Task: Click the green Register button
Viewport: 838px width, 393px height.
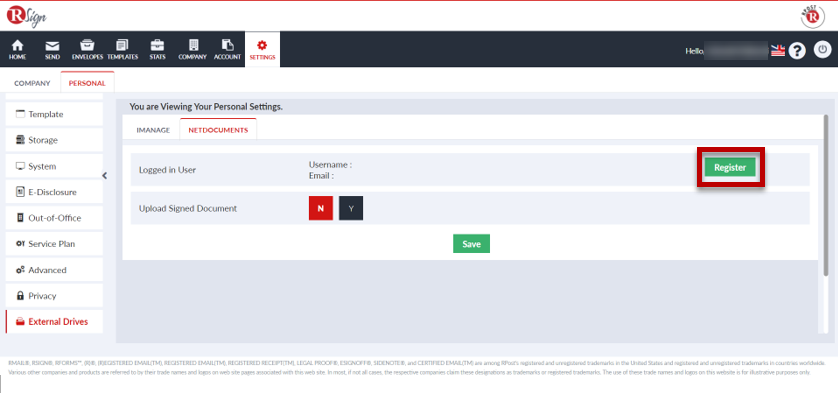Action: pyautogui.click(x=730, y=167)
